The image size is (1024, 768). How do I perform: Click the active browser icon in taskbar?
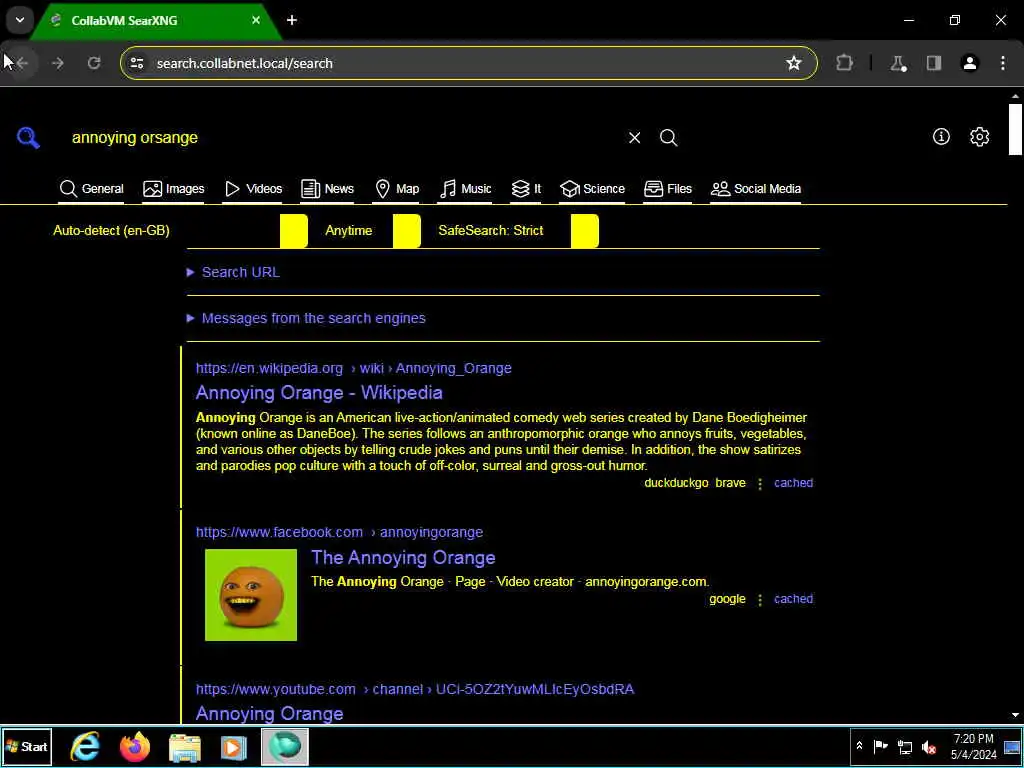click(285, 746)
